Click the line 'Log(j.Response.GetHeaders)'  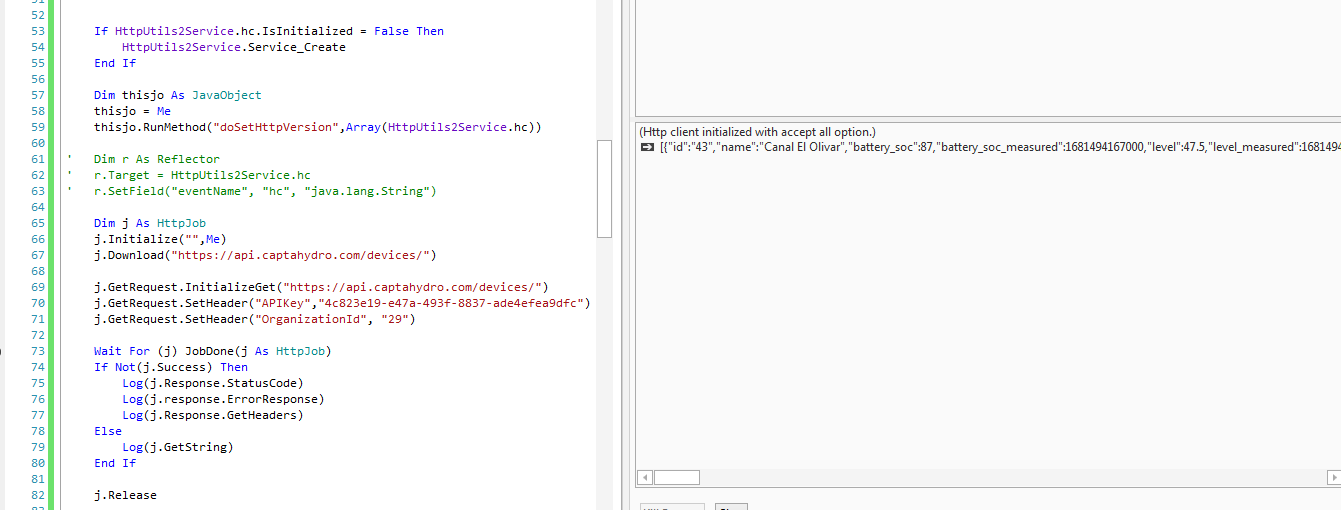click(x=213, y=415)
